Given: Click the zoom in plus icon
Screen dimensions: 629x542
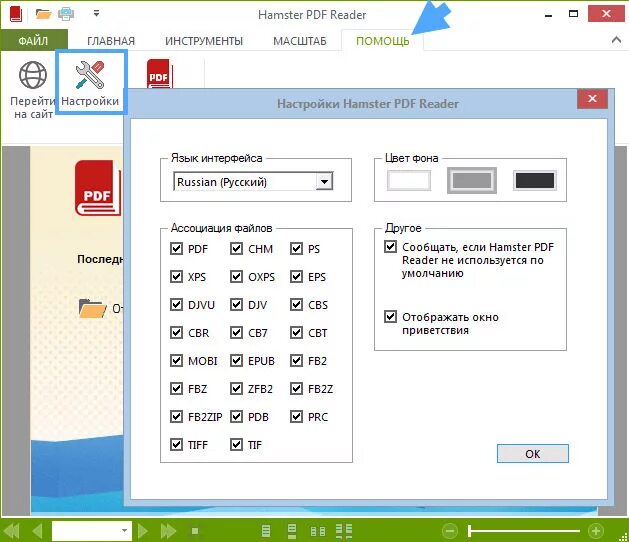Looking at the screenshot, I should pos(596,531).
